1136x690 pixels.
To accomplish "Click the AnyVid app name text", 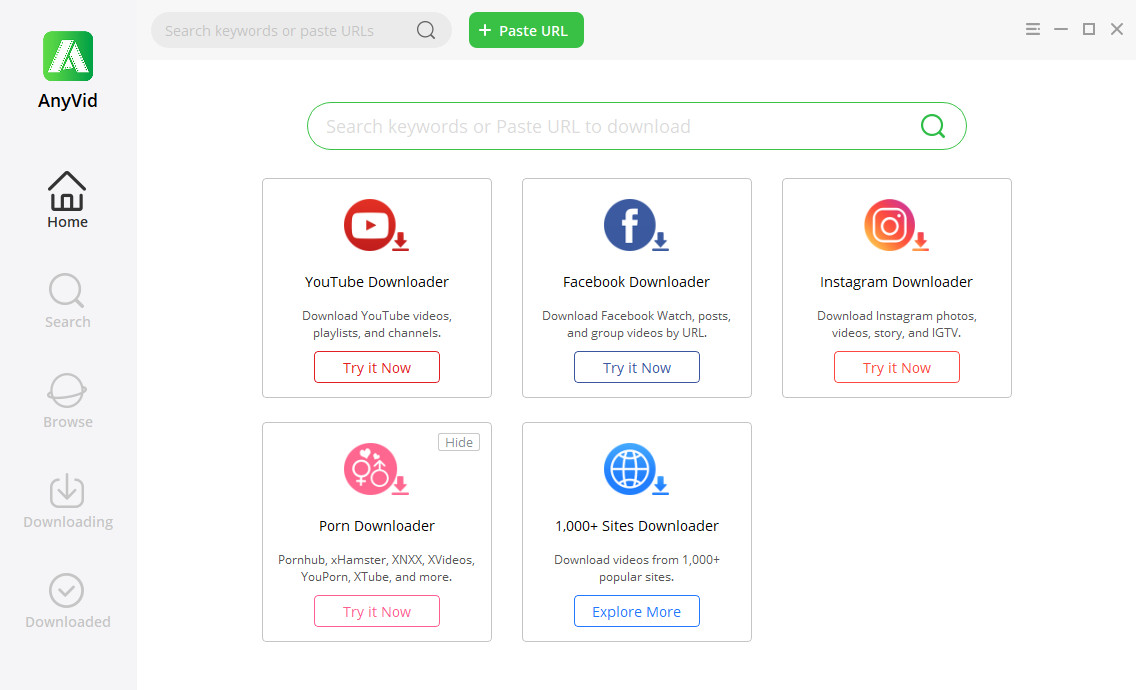I will [x=67, y=100].
